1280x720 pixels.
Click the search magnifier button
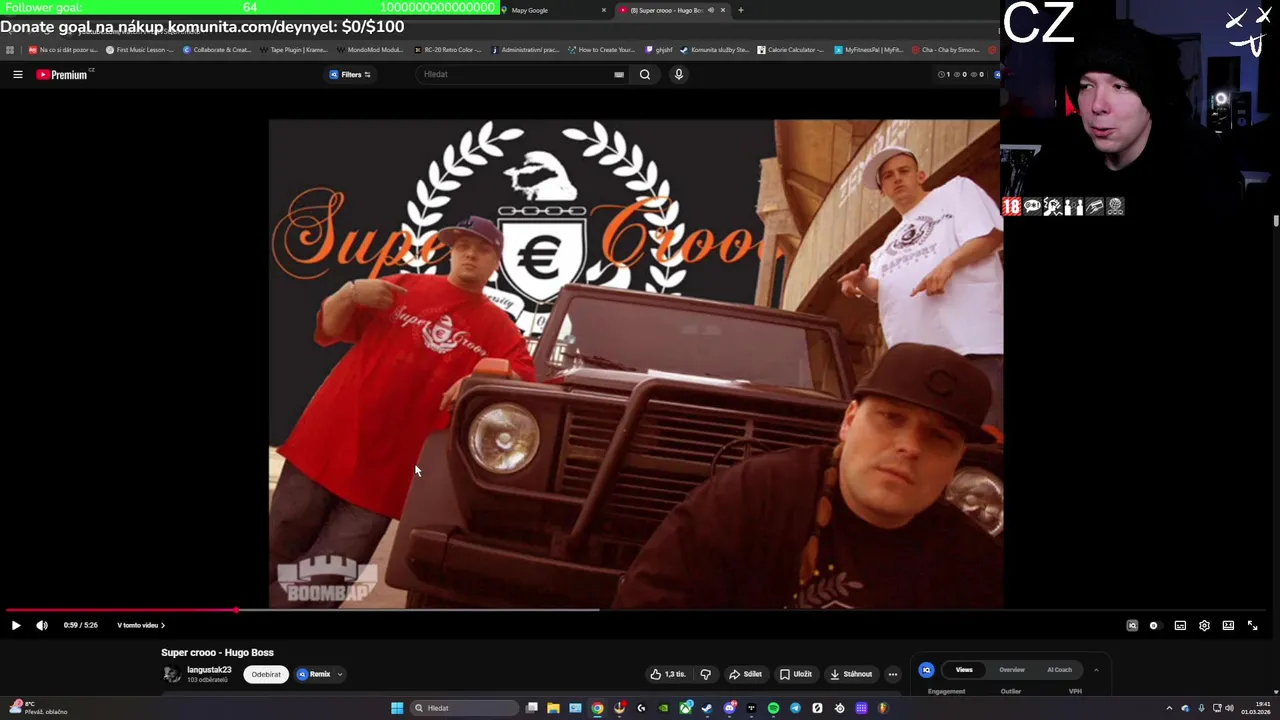point(645,74)
